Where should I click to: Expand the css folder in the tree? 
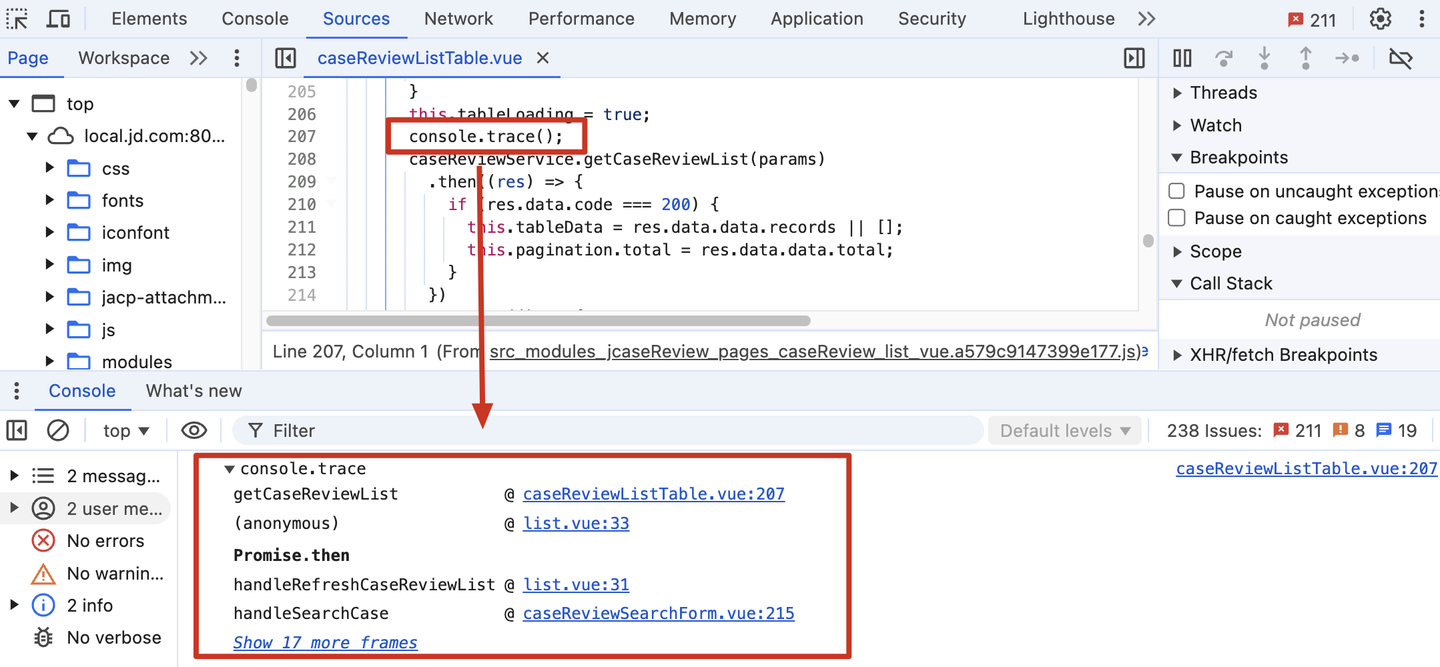[50, 168]
